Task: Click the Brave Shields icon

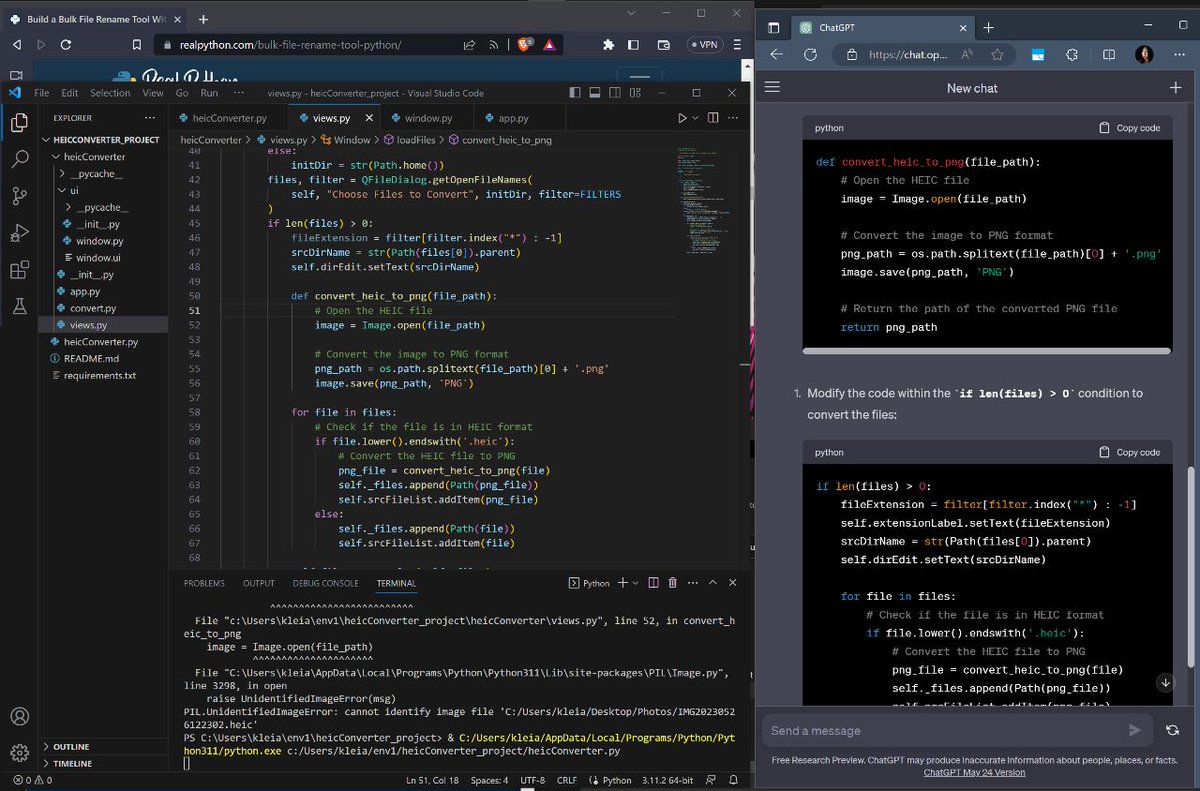Action: tap(526, 45)
